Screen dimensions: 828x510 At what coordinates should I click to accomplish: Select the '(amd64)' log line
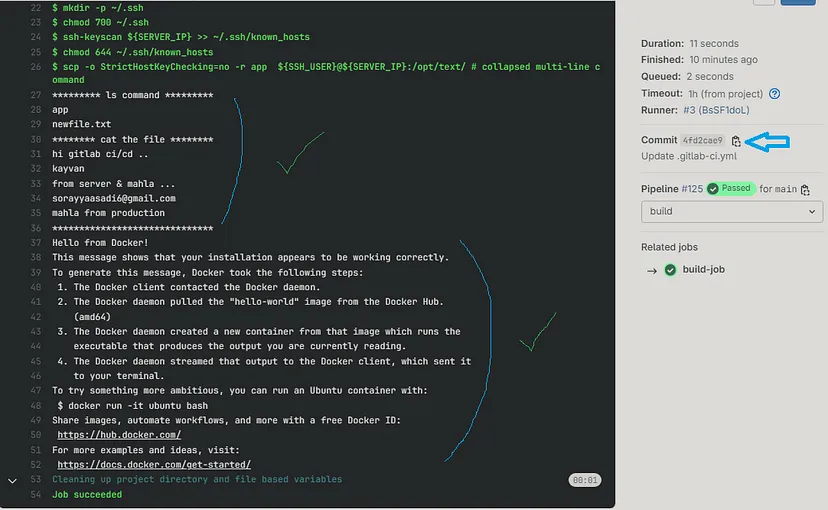(92, 317)
